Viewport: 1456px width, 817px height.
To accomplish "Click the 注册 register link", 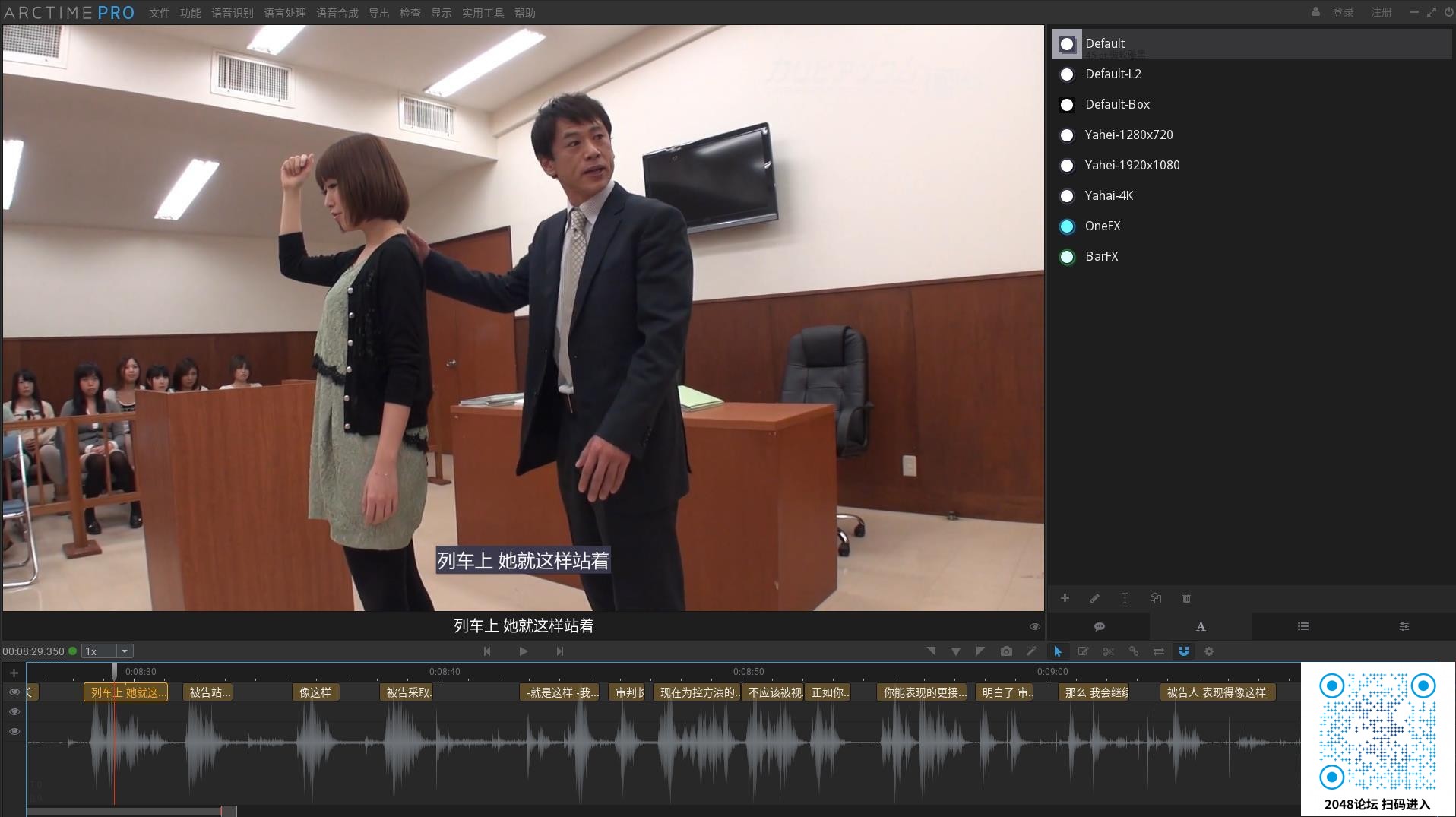I will [1382, 12].
